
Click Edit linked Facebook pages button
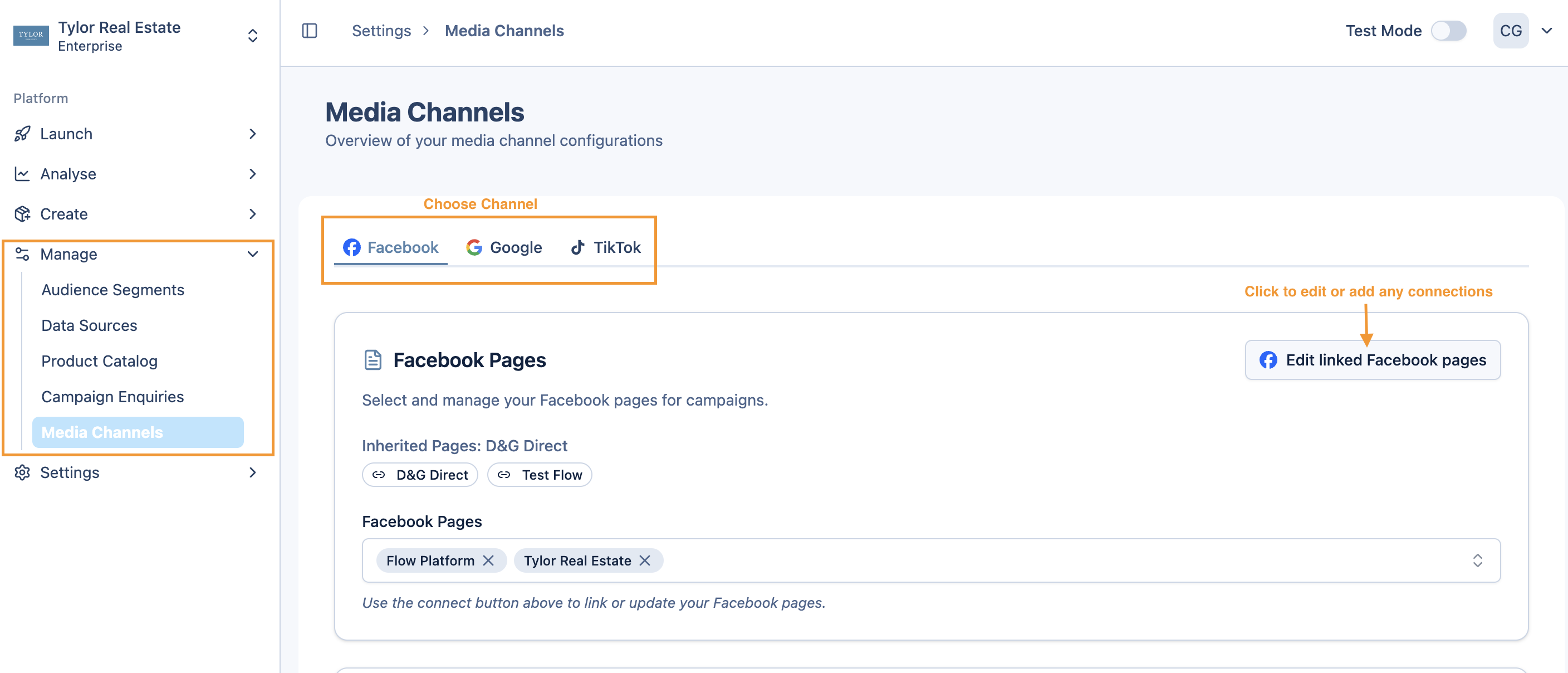point(1372,360)
